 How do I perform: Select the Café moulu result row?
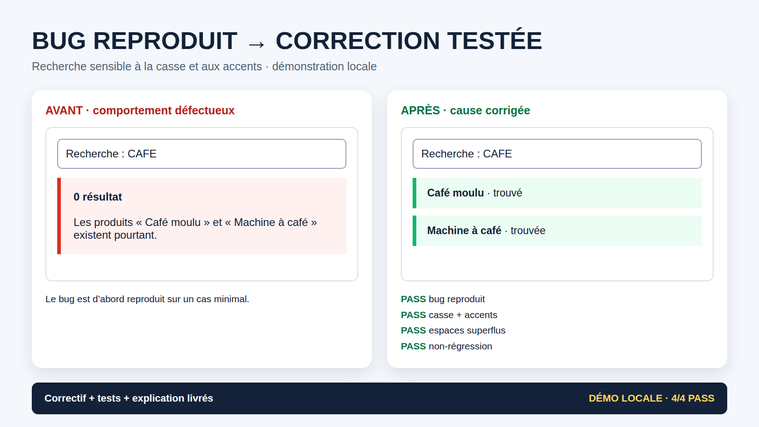click(x=557, y=193)
